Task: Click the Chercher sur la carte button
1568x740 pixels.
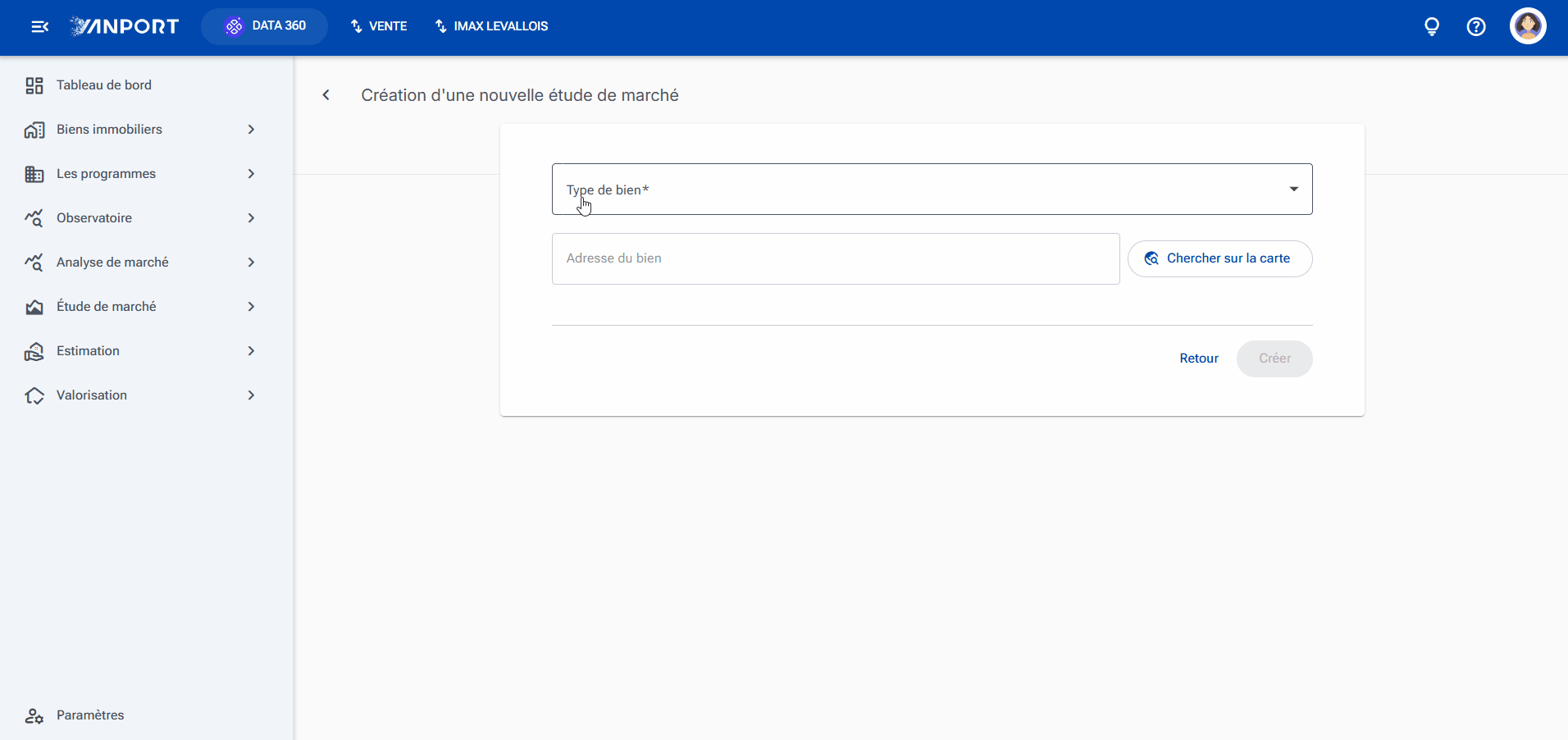Action: 1219,258
